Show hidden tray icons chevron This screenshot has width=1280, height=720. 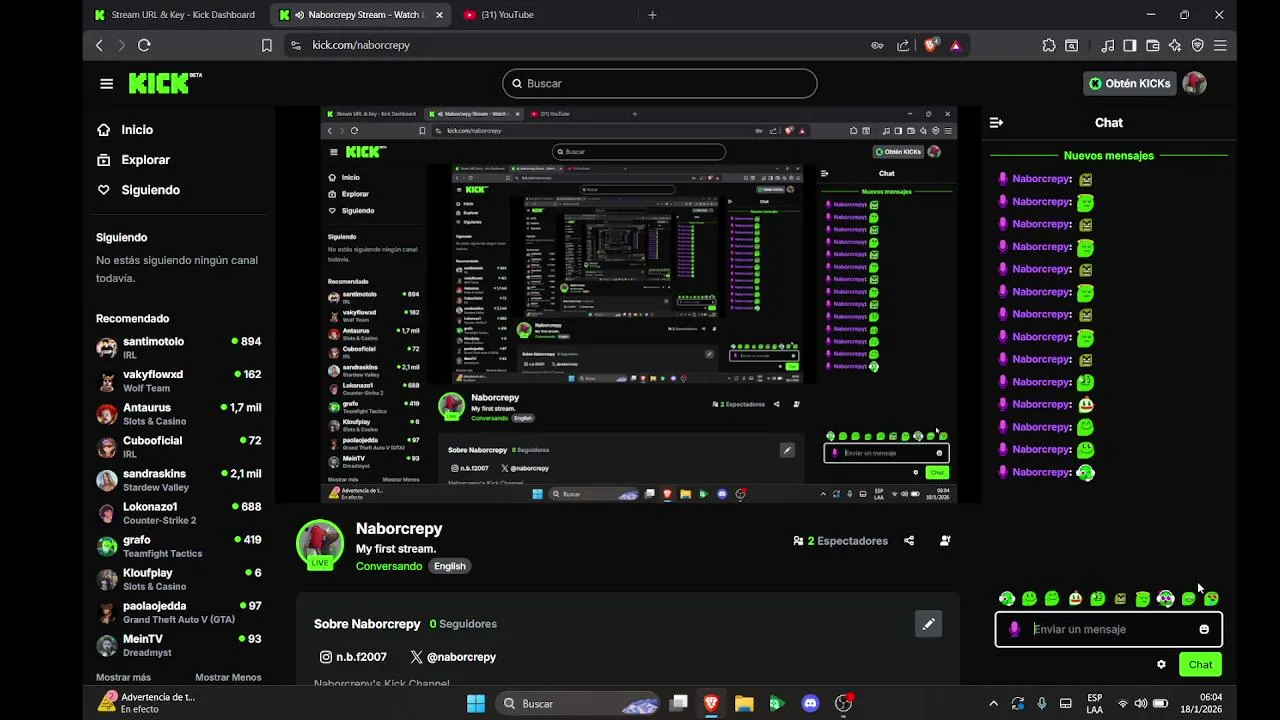(x=993, y=703)
